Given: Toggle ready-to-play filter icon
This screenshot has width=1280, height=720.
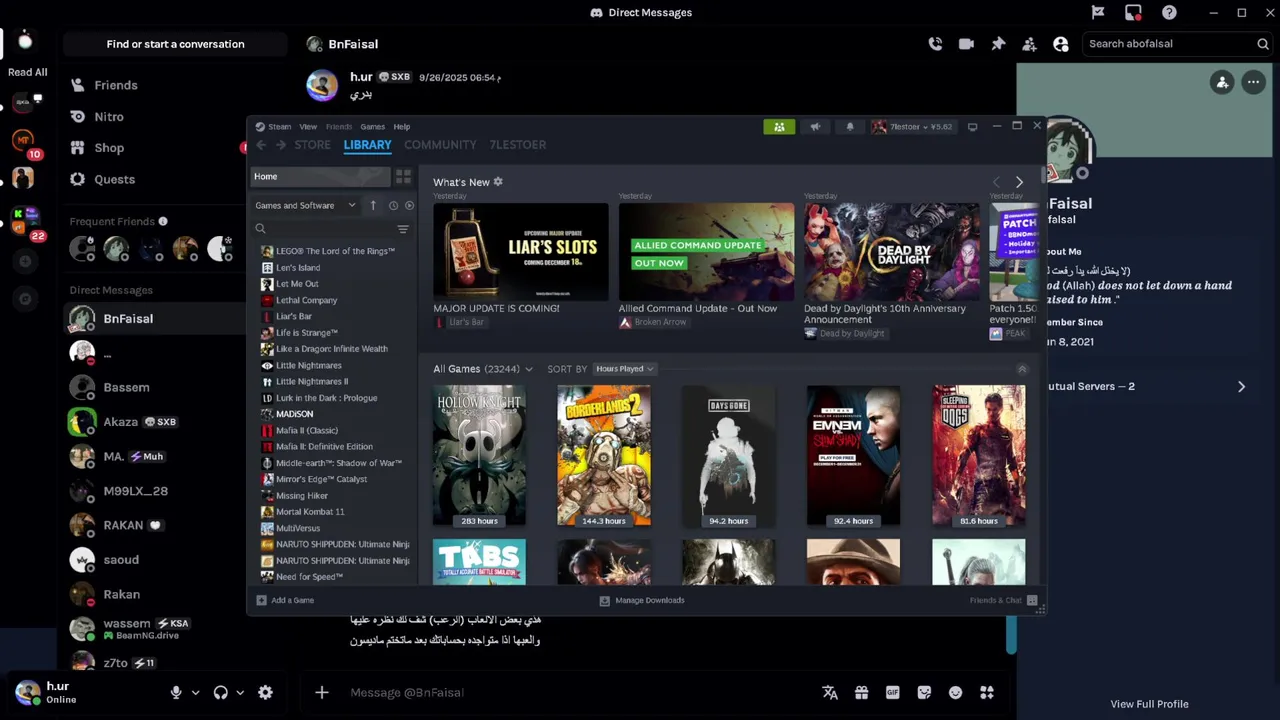Looking at the screenshot, I should click(409, 206).
